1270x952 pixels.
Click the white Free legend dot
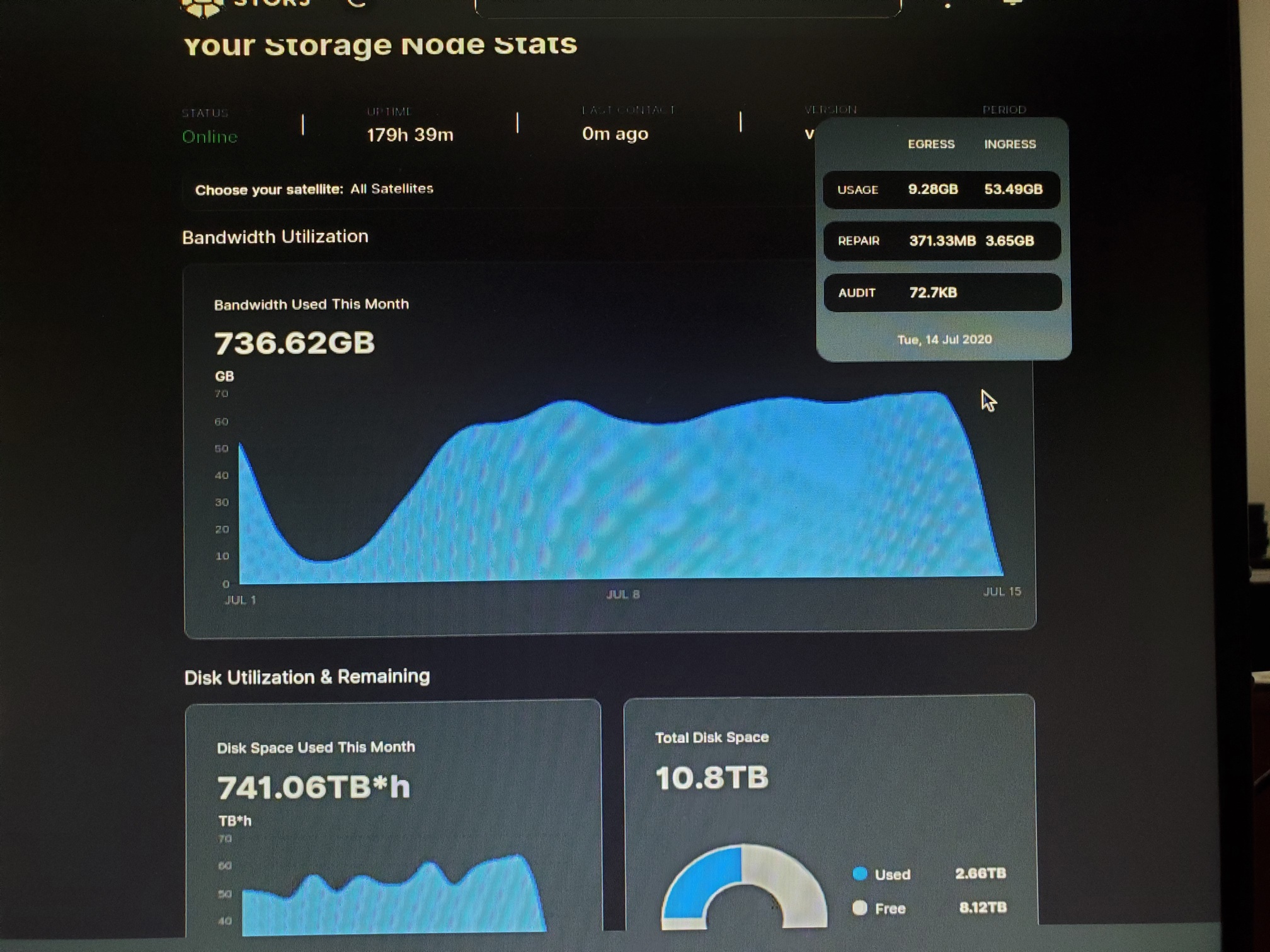860,908
